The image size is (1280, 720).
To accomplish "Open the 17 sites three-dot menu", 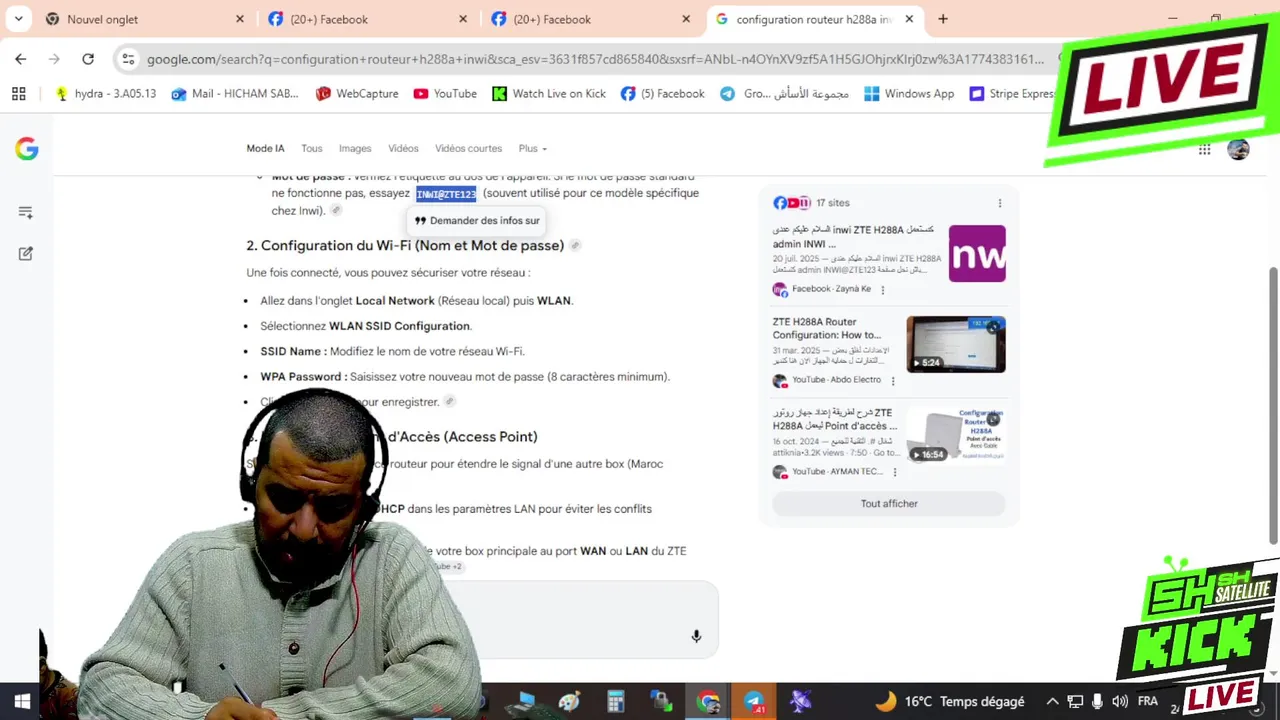I will click(999, 203).
